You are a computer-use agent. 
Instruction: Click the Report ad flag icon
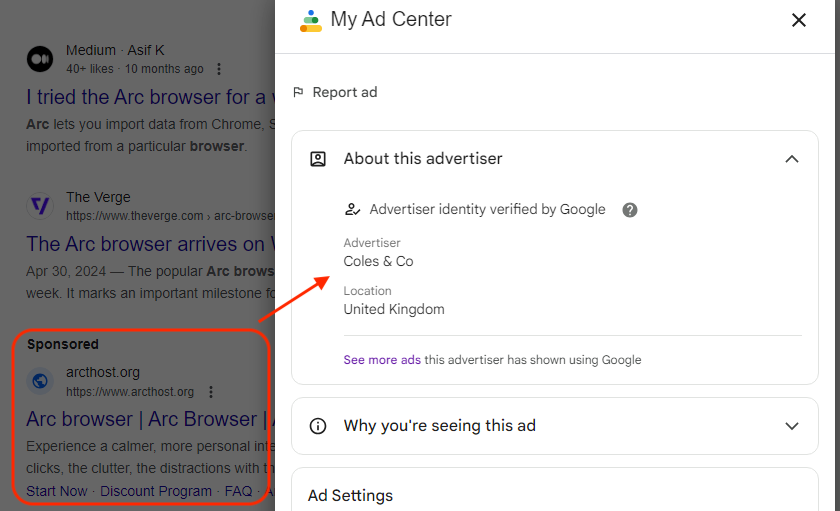point(298,93)
